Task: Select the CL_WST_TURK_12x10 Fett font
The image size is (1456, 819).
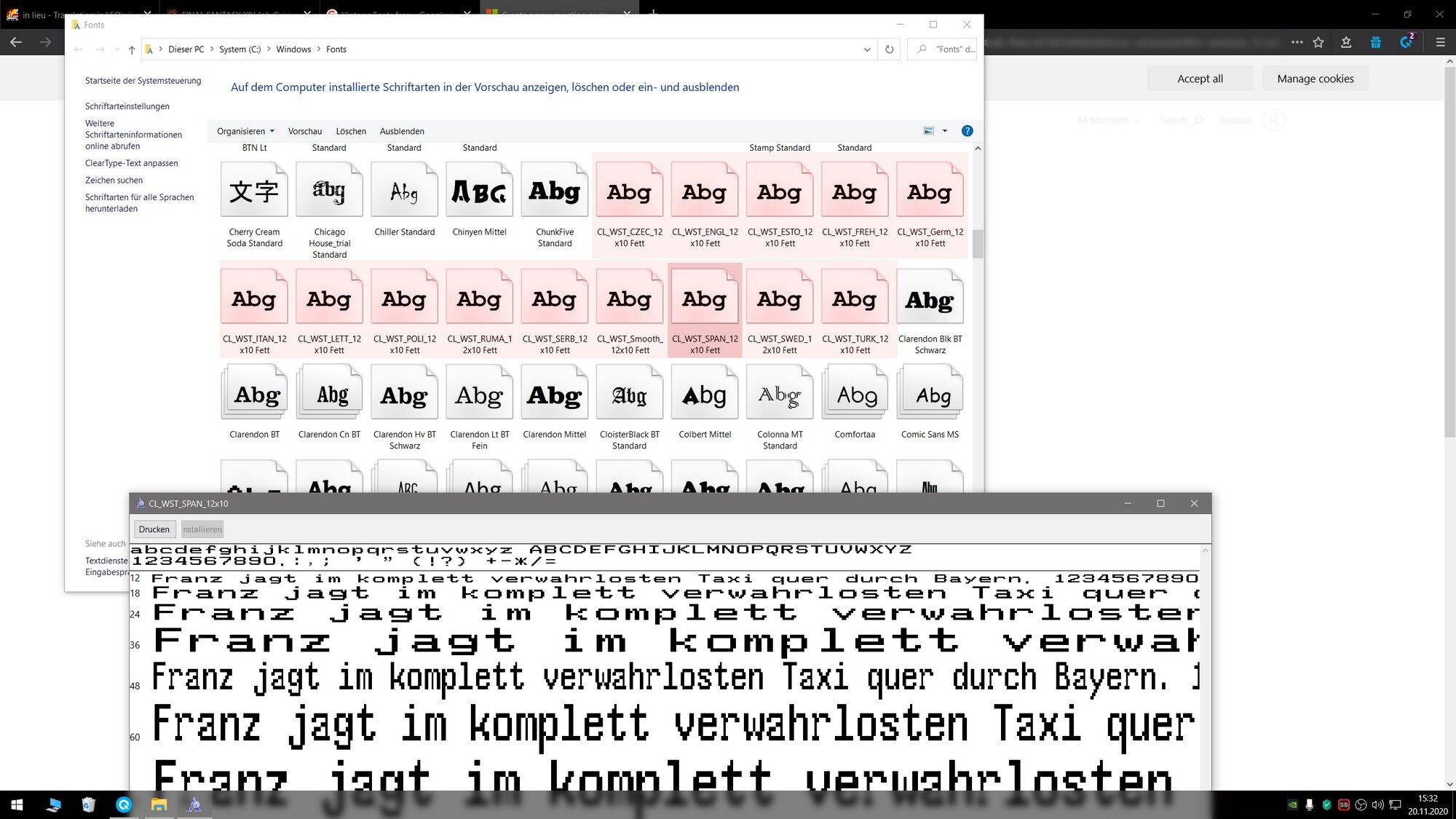Action: (x=855, y=297)
